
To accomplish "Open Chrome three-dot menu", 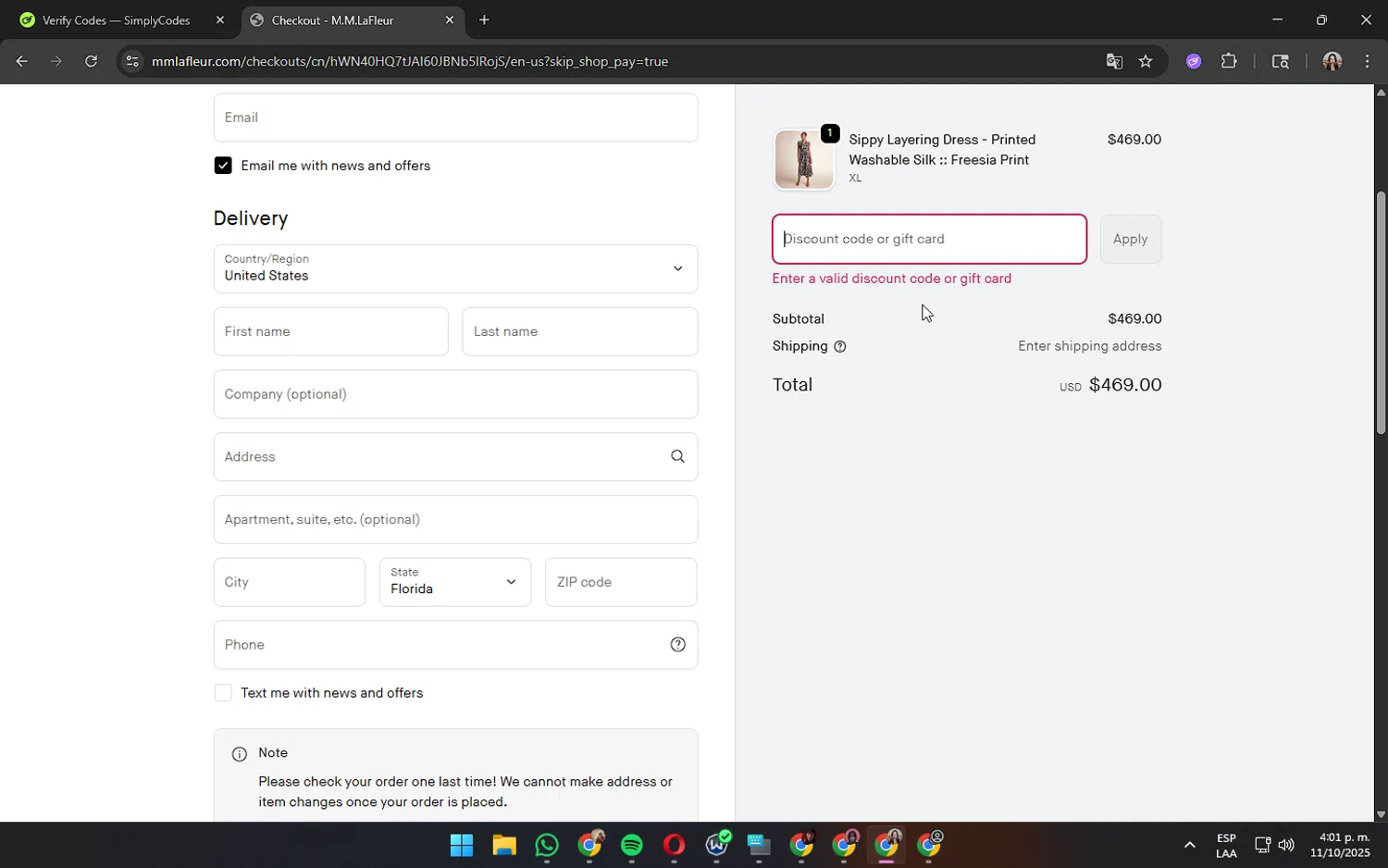I will point(1368,61).
